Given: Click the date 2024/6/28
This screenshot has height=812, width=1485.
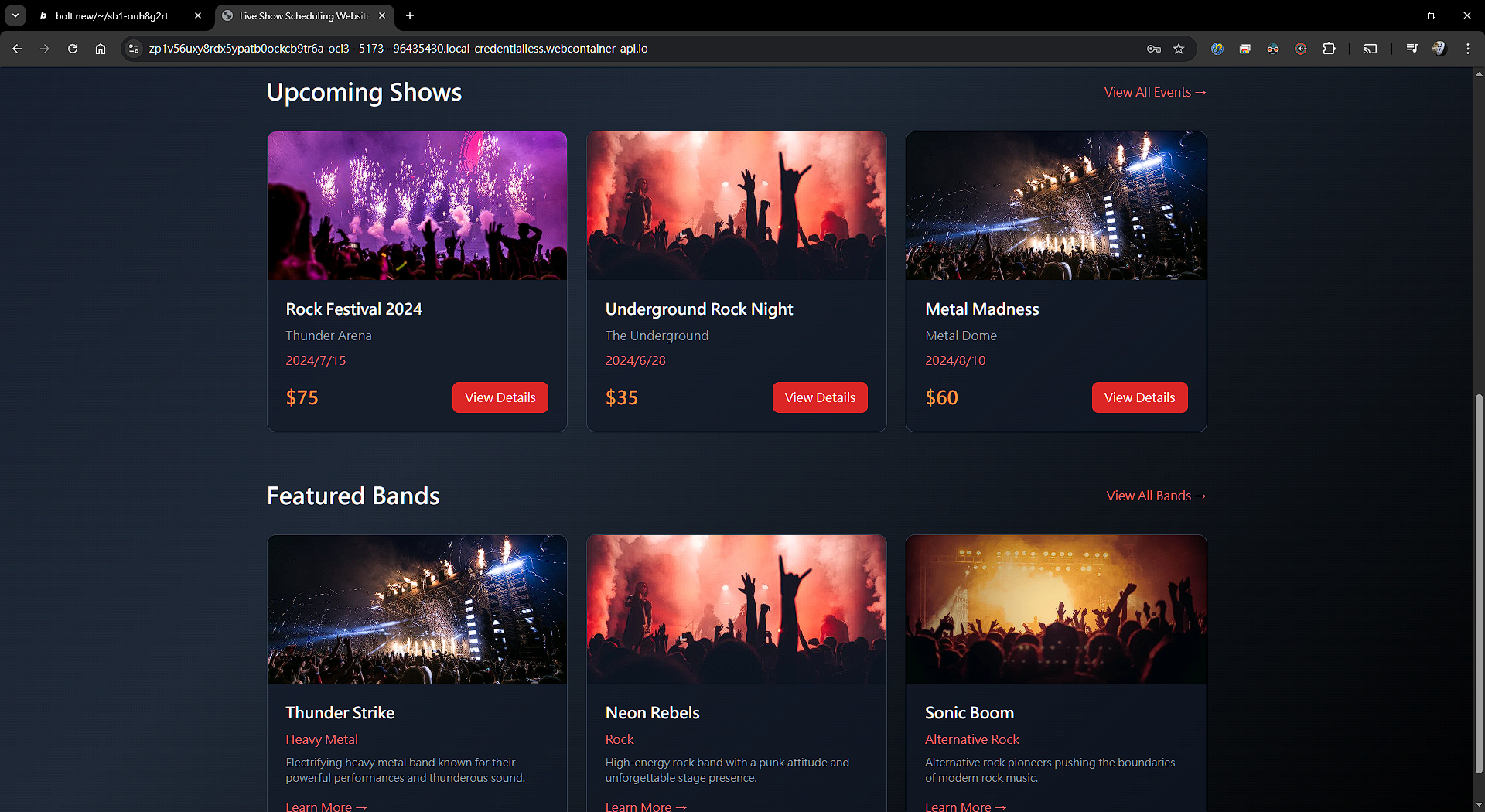Looking at the screenshot, I should click(x=635, y=360).
